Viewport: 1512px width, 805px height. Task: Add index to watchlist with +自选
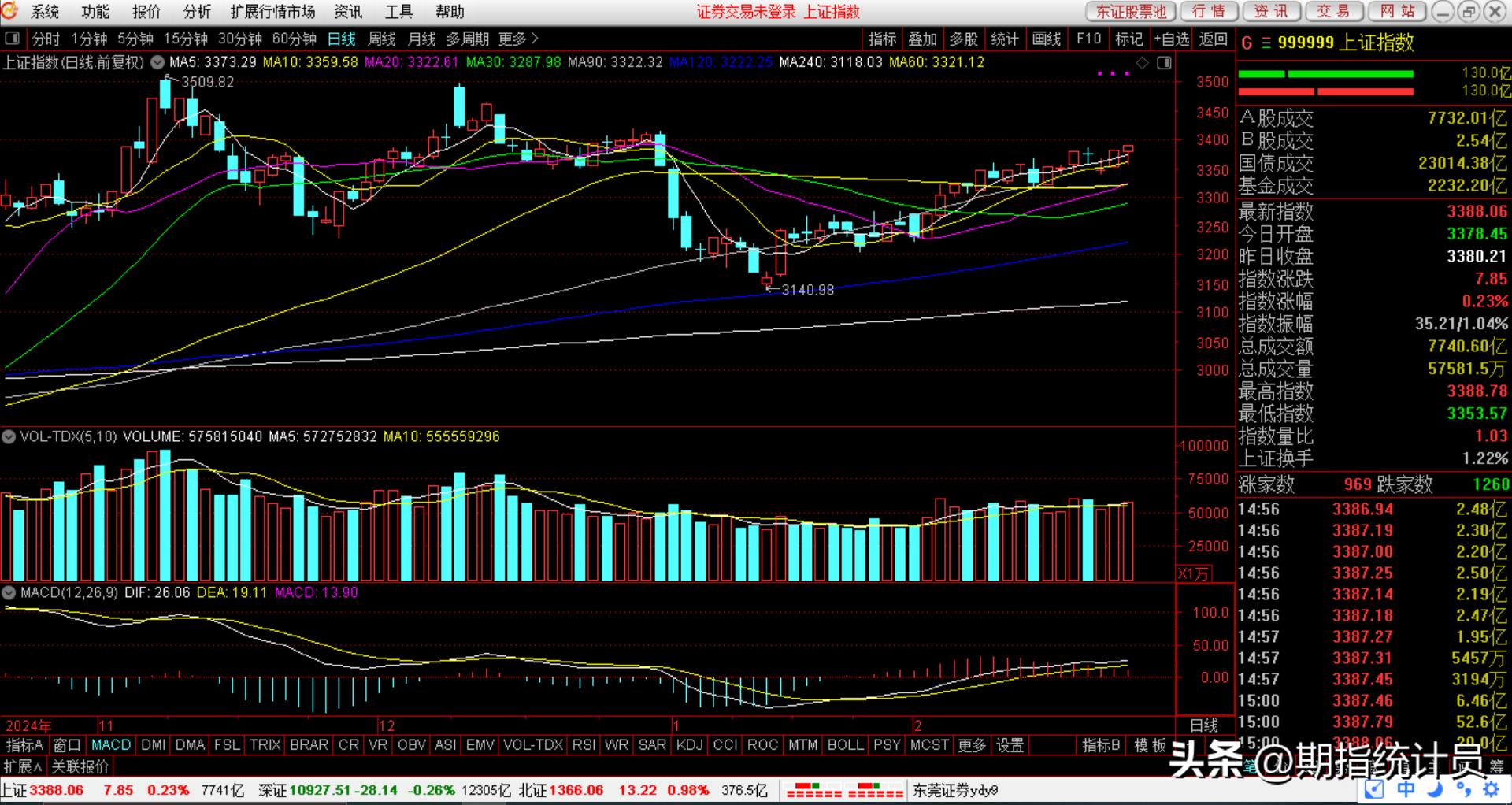(1172, 39)
